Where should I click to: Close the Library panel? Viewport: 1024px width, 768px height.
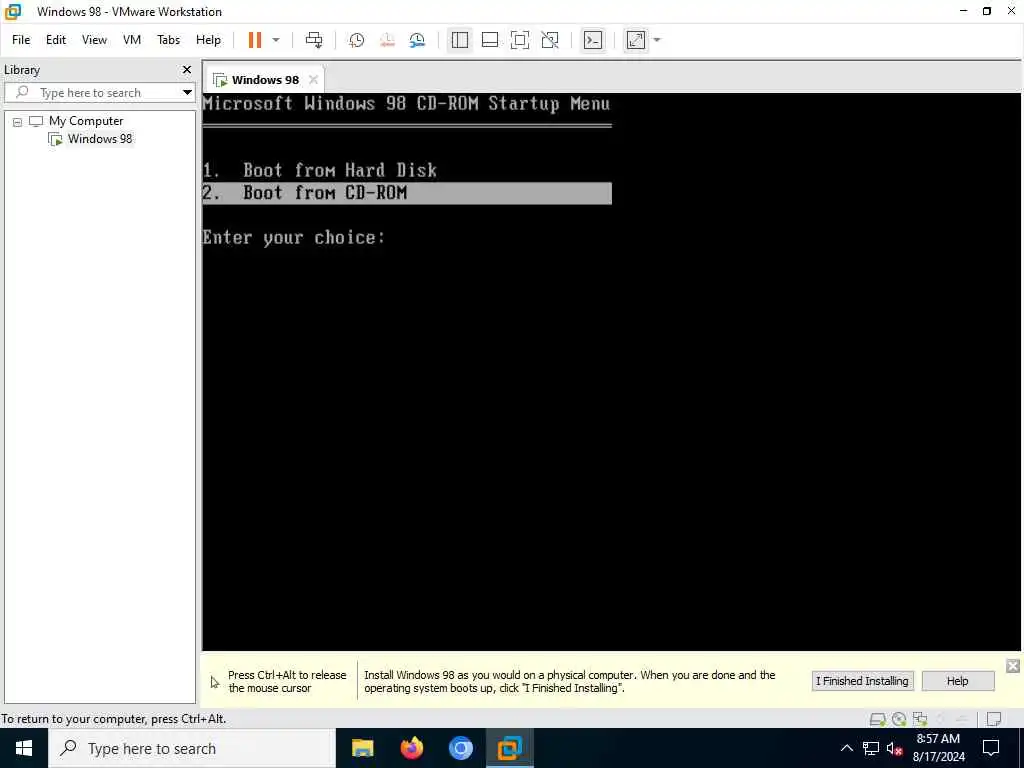tap(187, 69)
